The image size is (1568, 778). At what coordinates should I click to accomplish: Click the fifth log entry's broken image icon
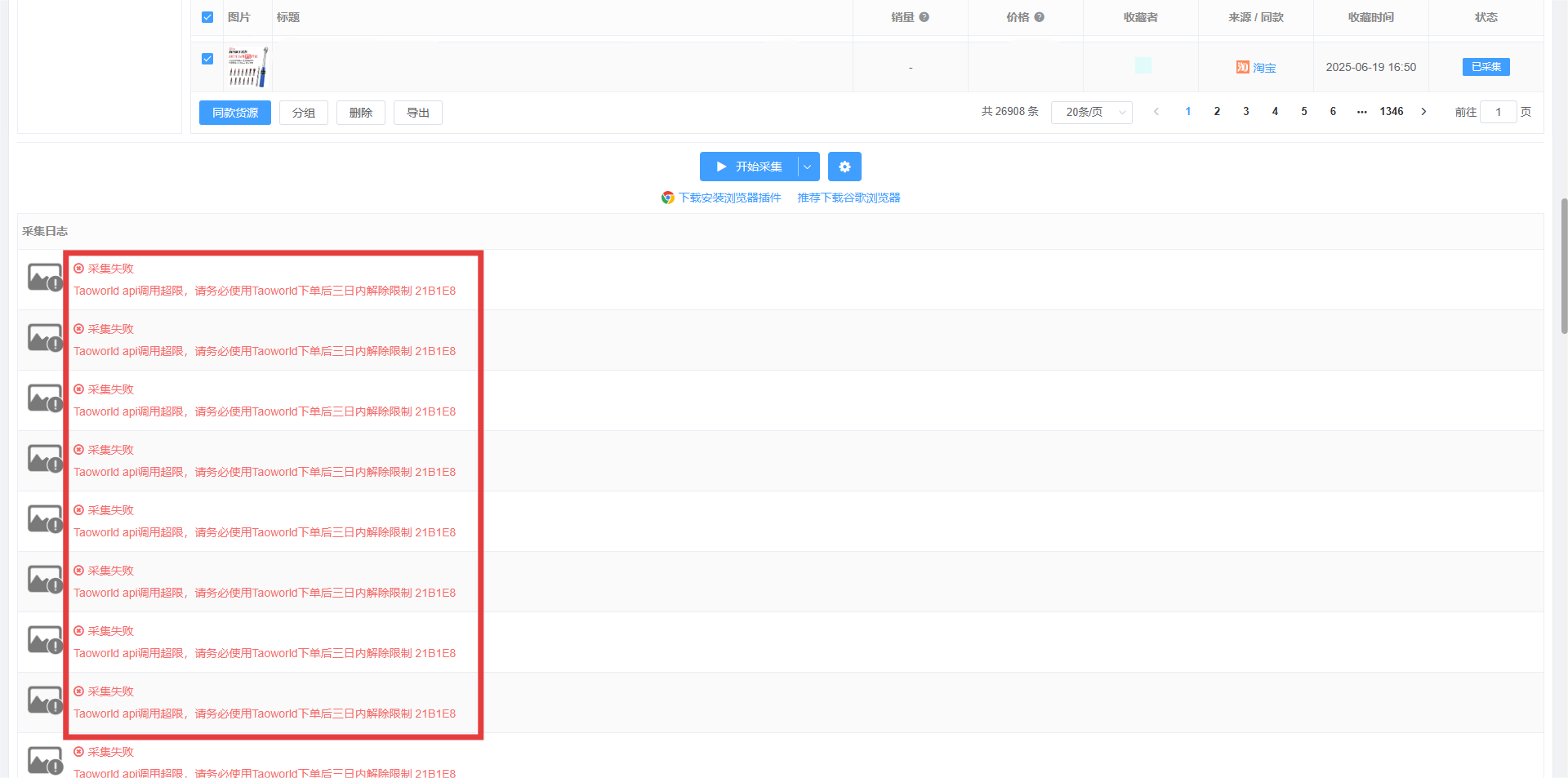point(45,519)
